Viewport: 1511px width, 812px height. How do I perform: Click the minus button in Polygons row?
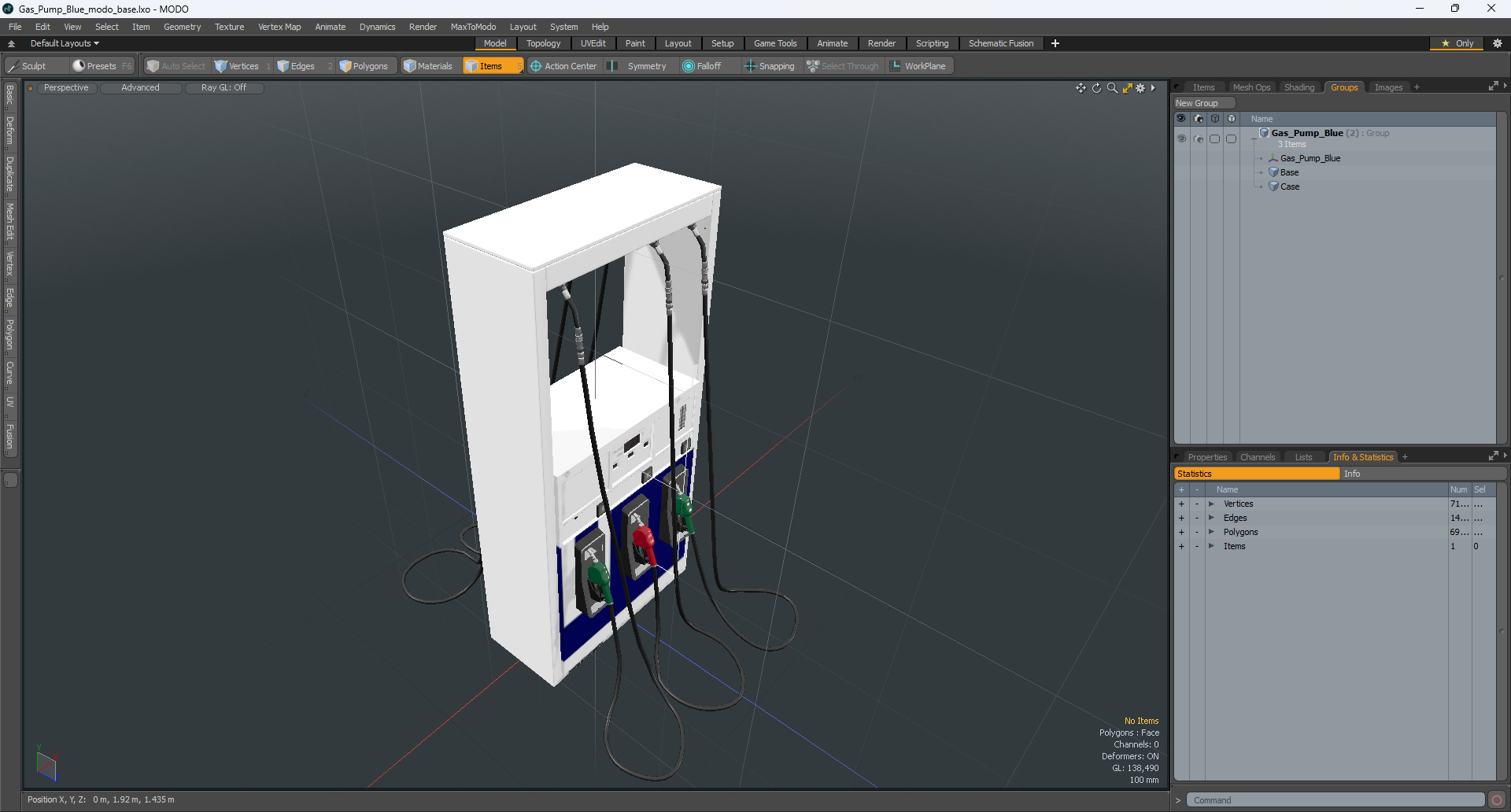tap(1197, 532)
